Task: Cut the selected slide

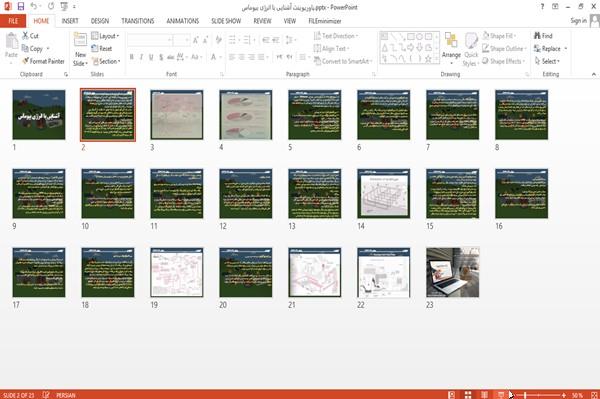Action: pyautogui.click(x=31, y=36)
